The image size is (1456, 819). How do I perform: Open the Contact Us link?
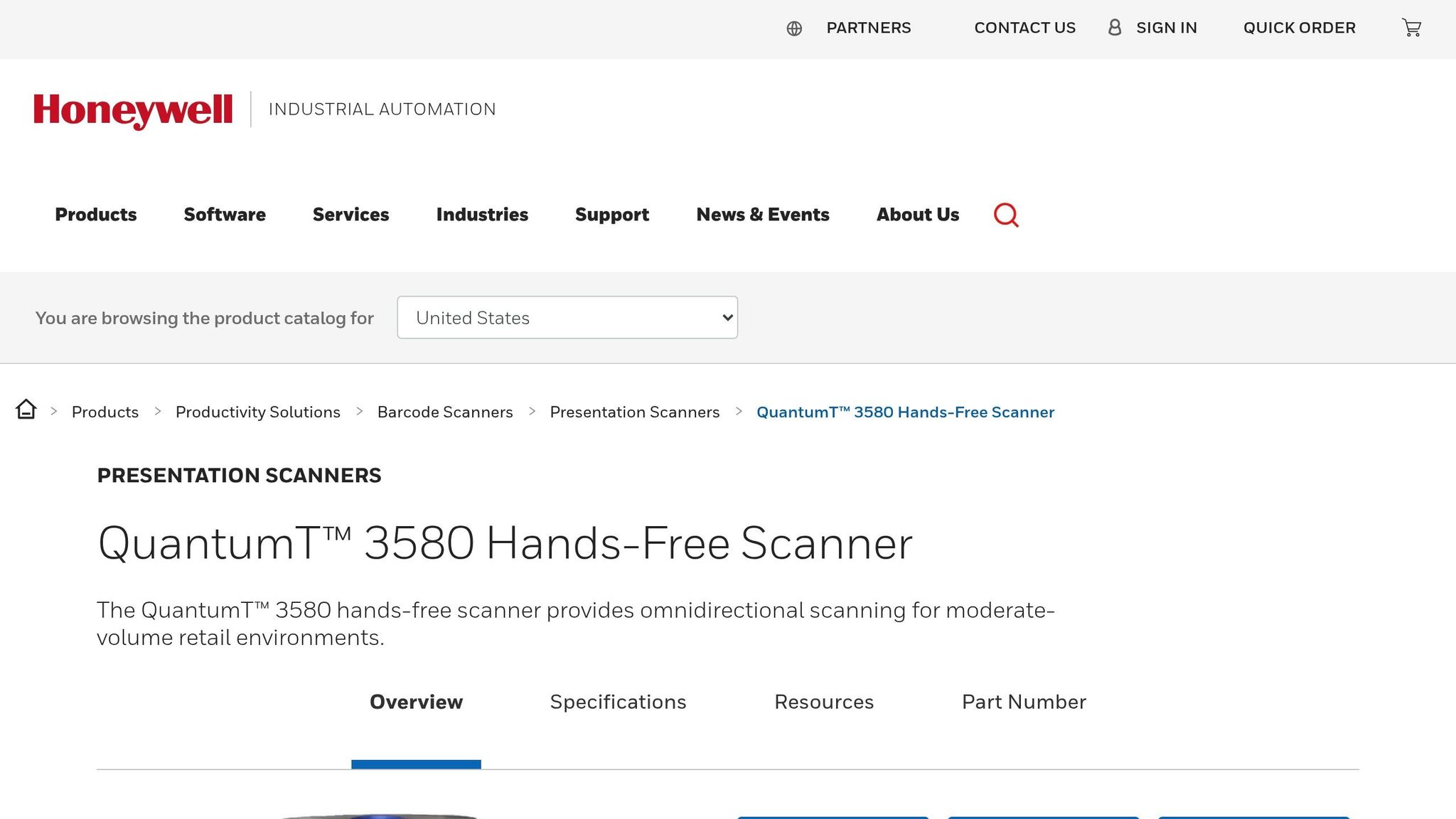(x=1024, y=28)
